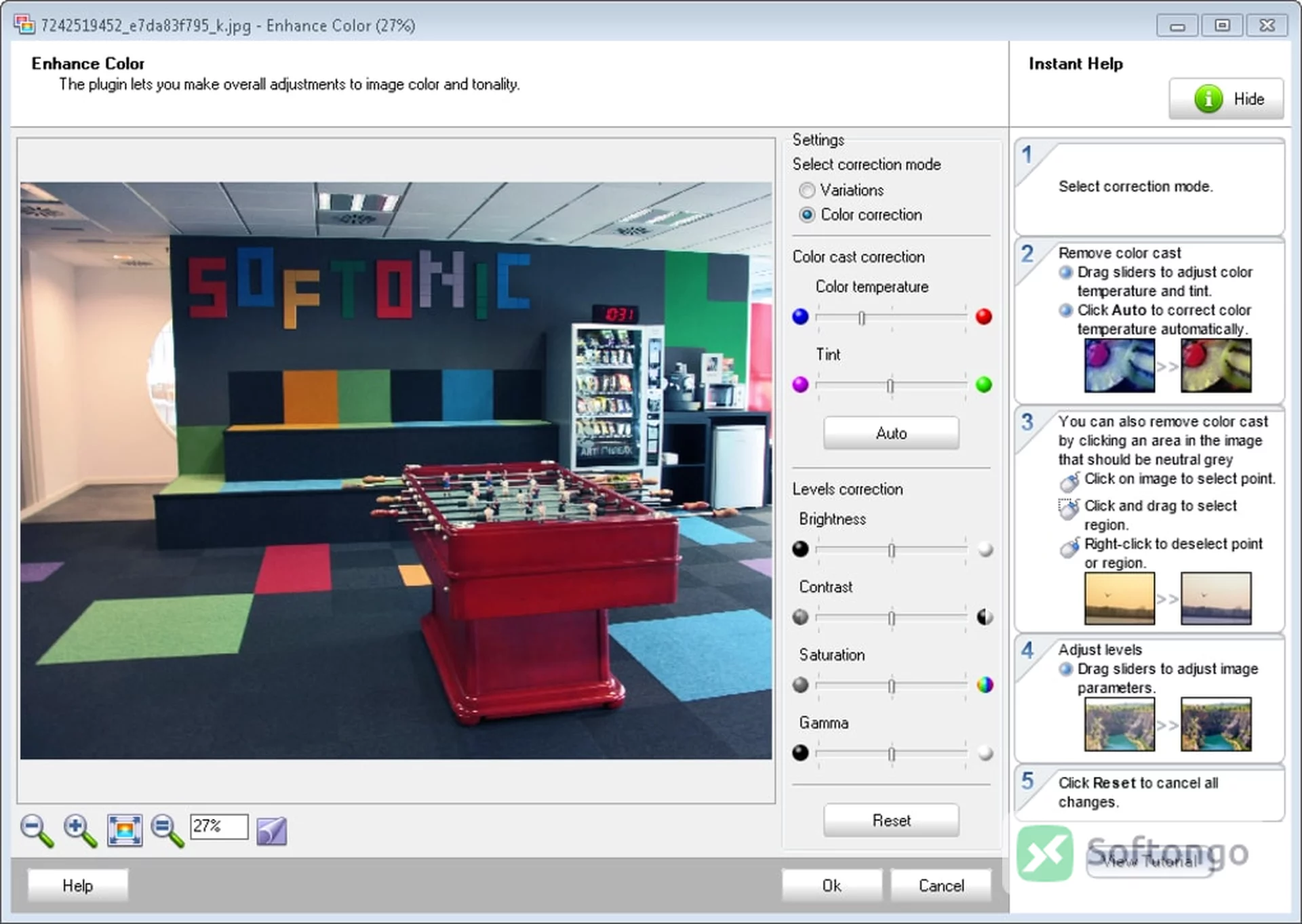The width and height of the screenshot is (1302, 924).
Task: Click the Auto color correction button
Action: click(891, 433)
